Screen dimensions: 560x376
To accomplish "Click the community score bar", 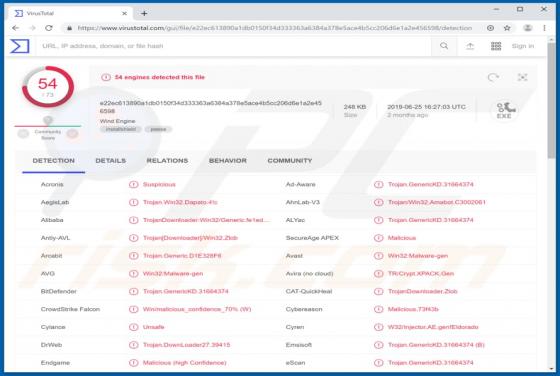I will click(x=48, y=126).
